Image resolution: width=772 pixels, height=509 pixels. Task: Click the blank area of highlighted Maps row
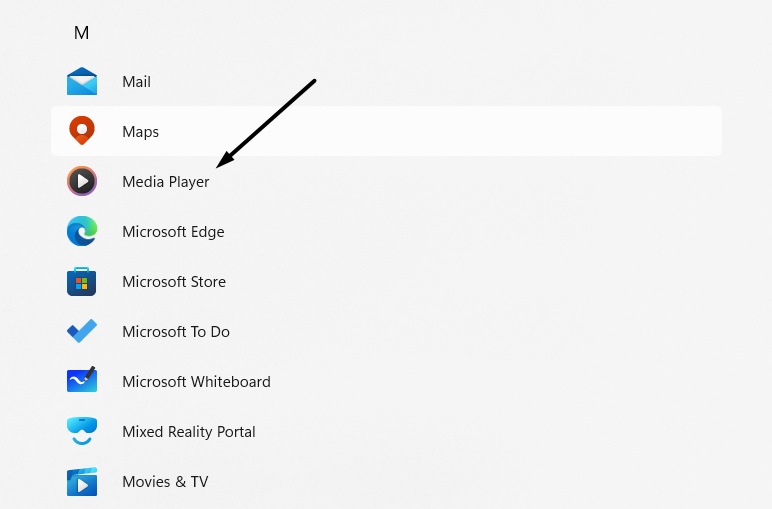pos(450,132)
